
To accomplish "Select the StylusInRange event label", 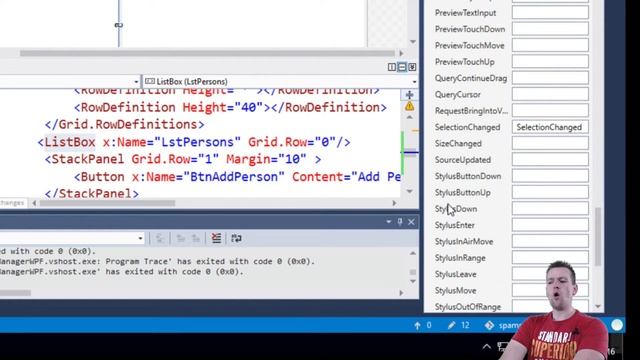I will [460, 258].
